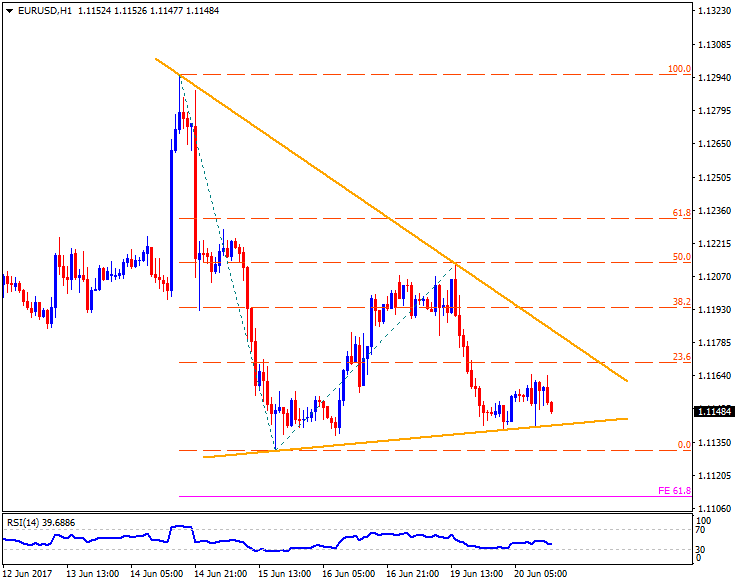Click the current price tag 1.11484
This screenshot has height=585, width=735.
(714, 412)
